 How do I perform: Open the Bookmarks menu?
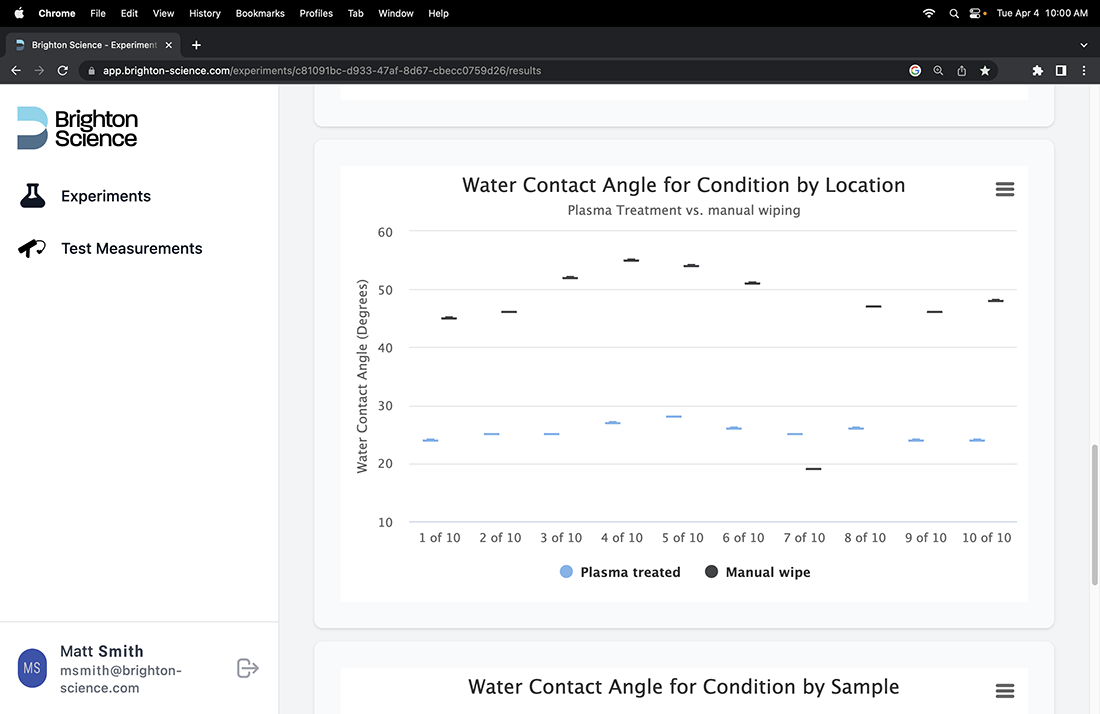260,13
